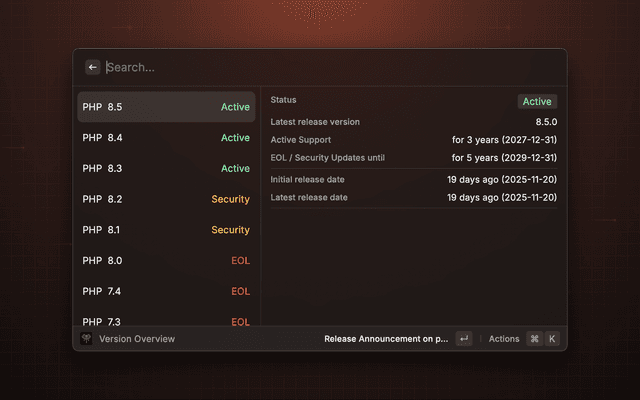Click the Active Support end date value
This screenshot has height=400, width=640.
coord(504,140)
